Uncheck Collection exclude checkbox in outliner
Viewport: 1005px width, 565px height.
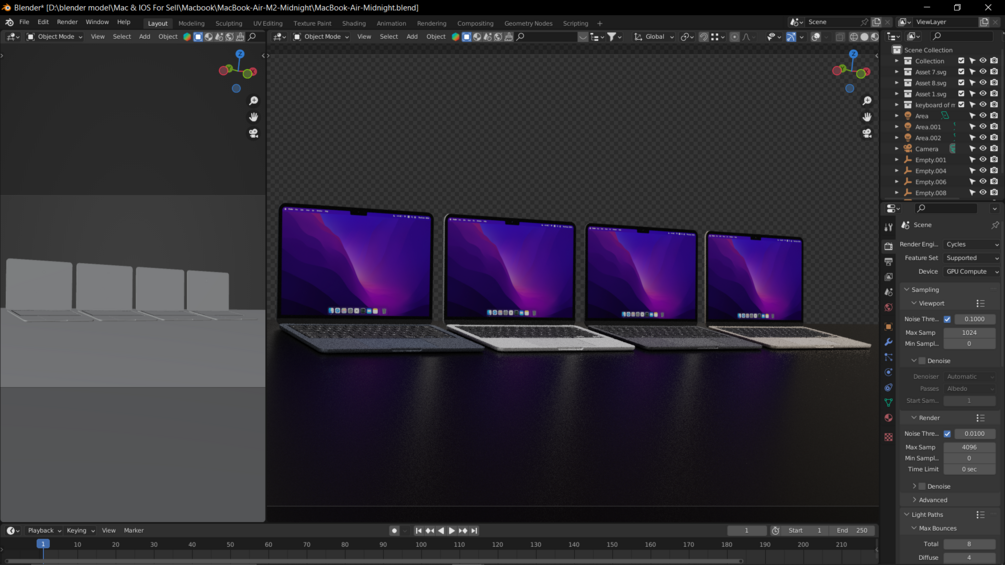click(x=961, y=61)
